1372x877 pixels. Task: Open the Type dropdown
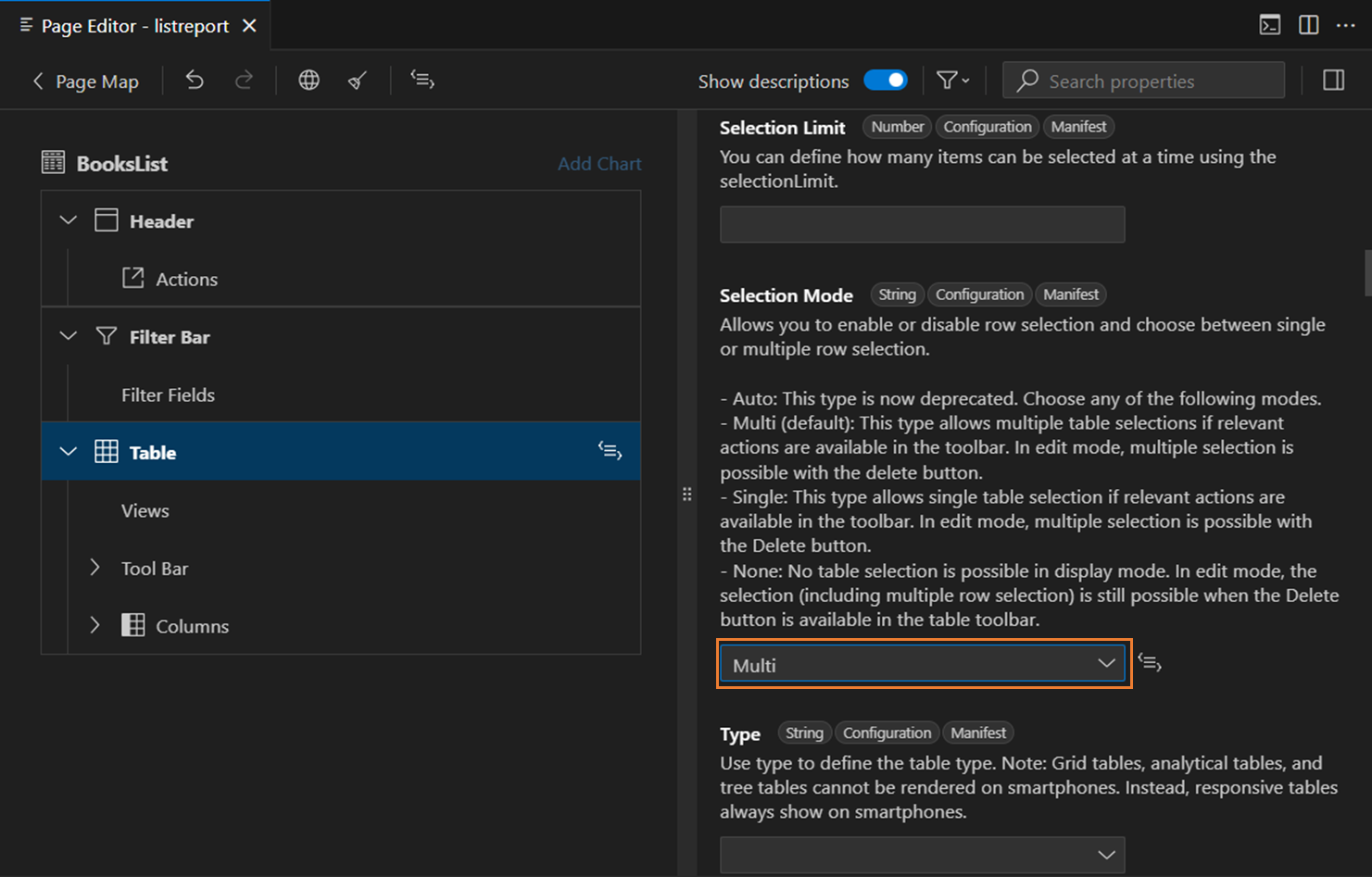tap(923, 854)
